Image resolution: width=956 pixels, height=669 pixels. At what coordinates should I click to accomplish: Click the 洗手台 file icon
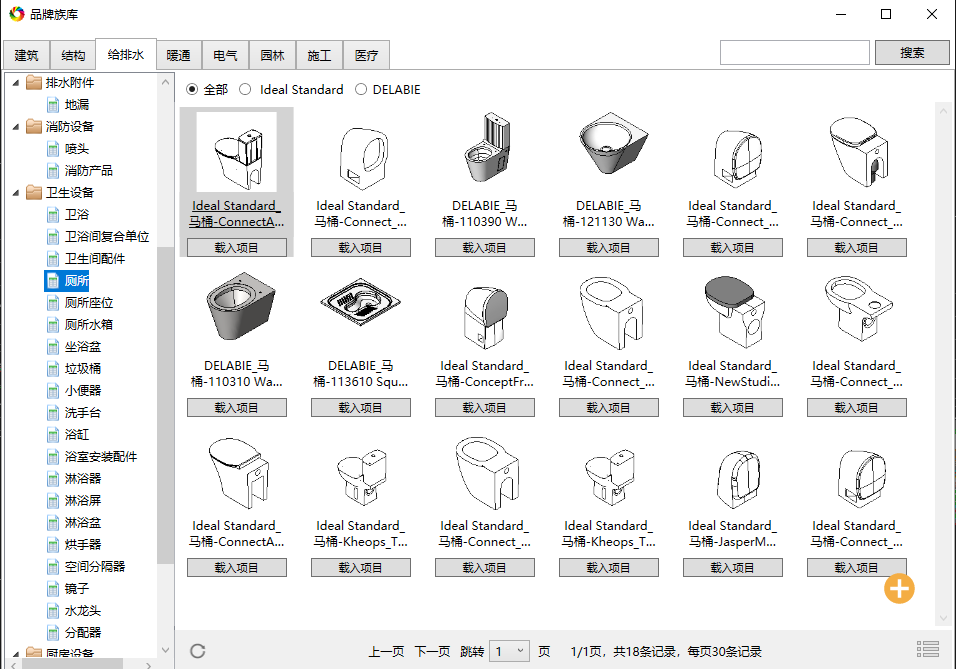(53, 413)
